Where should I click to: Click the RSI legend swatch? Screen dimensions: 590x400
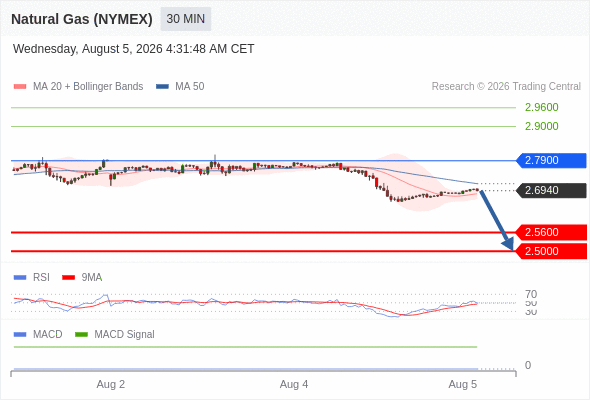pyautogui.click(x=20, y=278)
